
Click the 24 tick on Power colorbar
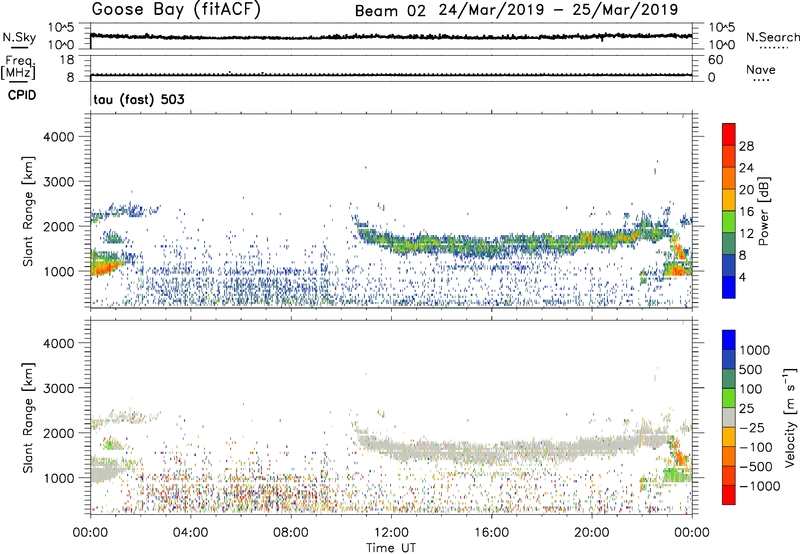pos(746,168)
